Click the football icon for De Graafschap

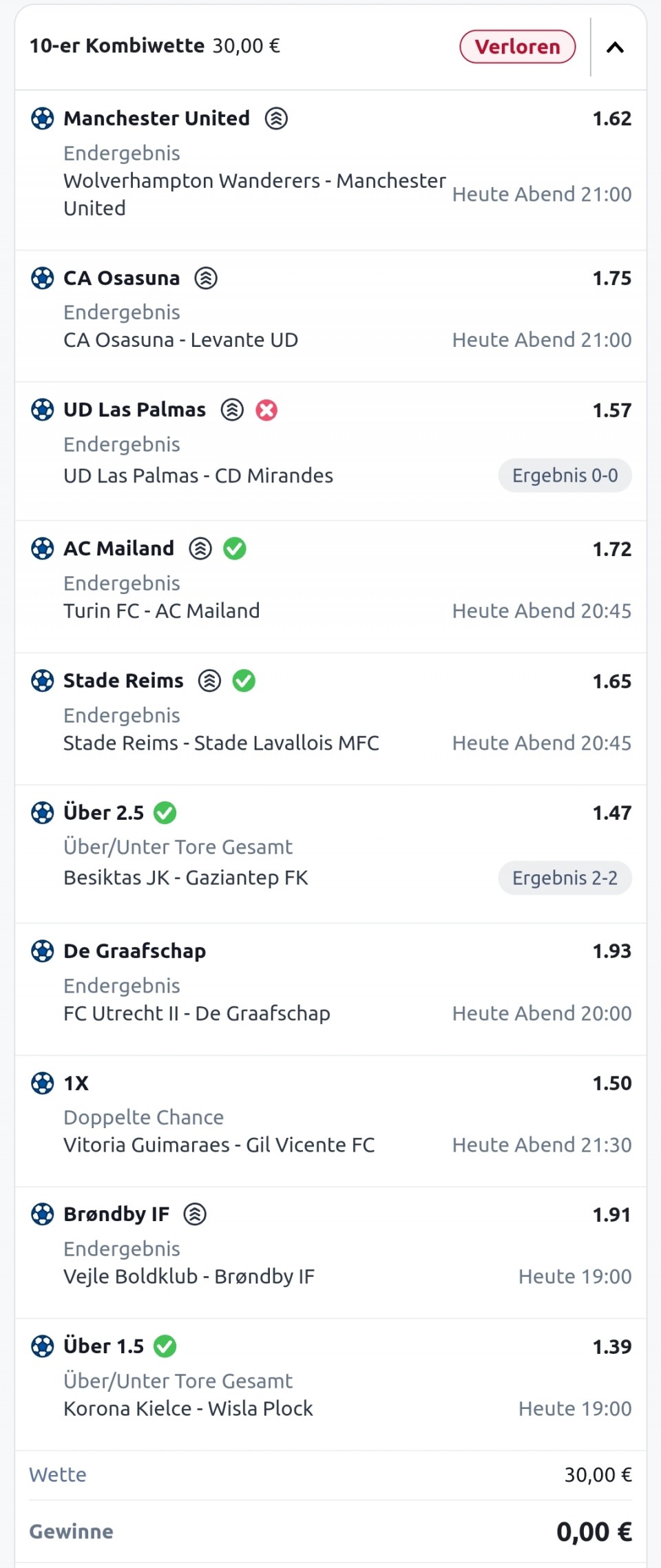(43, 951)
